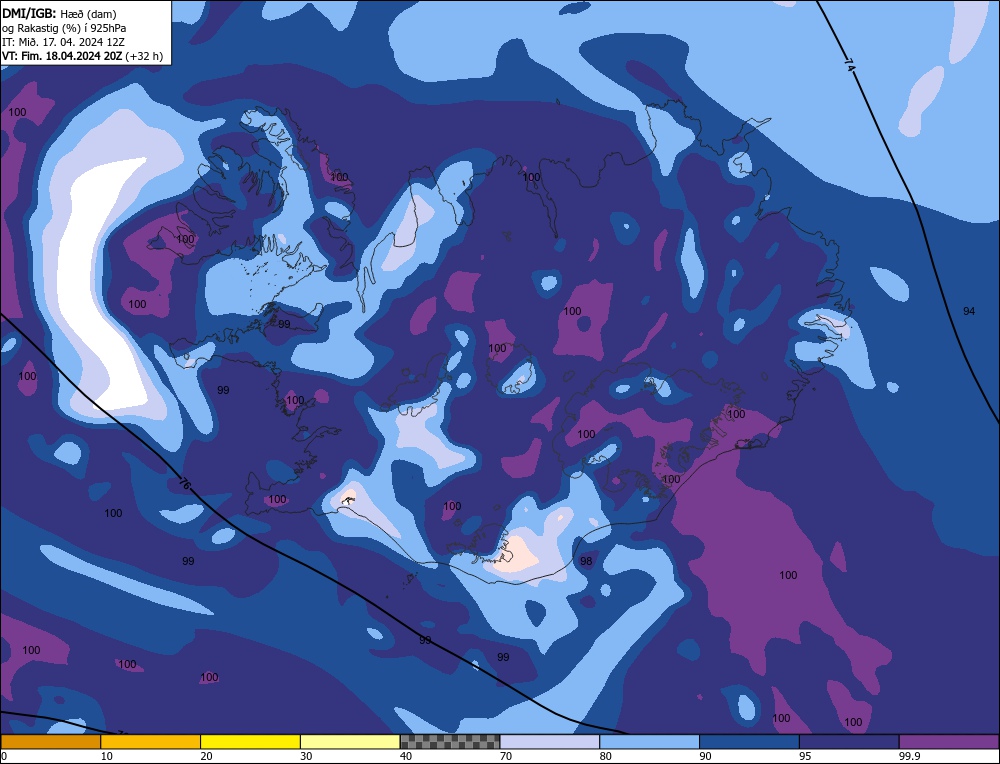1000x764 pixels.
Task: Click the 'VT: Fim. 18.04.2024 20Z' valid time
Action: 62,56
